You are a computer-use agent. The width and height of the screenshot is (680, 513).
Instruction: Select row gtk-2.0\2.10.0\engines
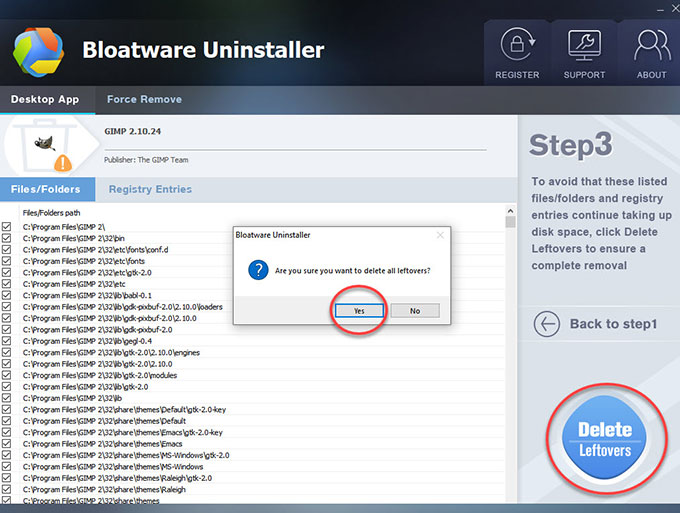pos(252,353)
